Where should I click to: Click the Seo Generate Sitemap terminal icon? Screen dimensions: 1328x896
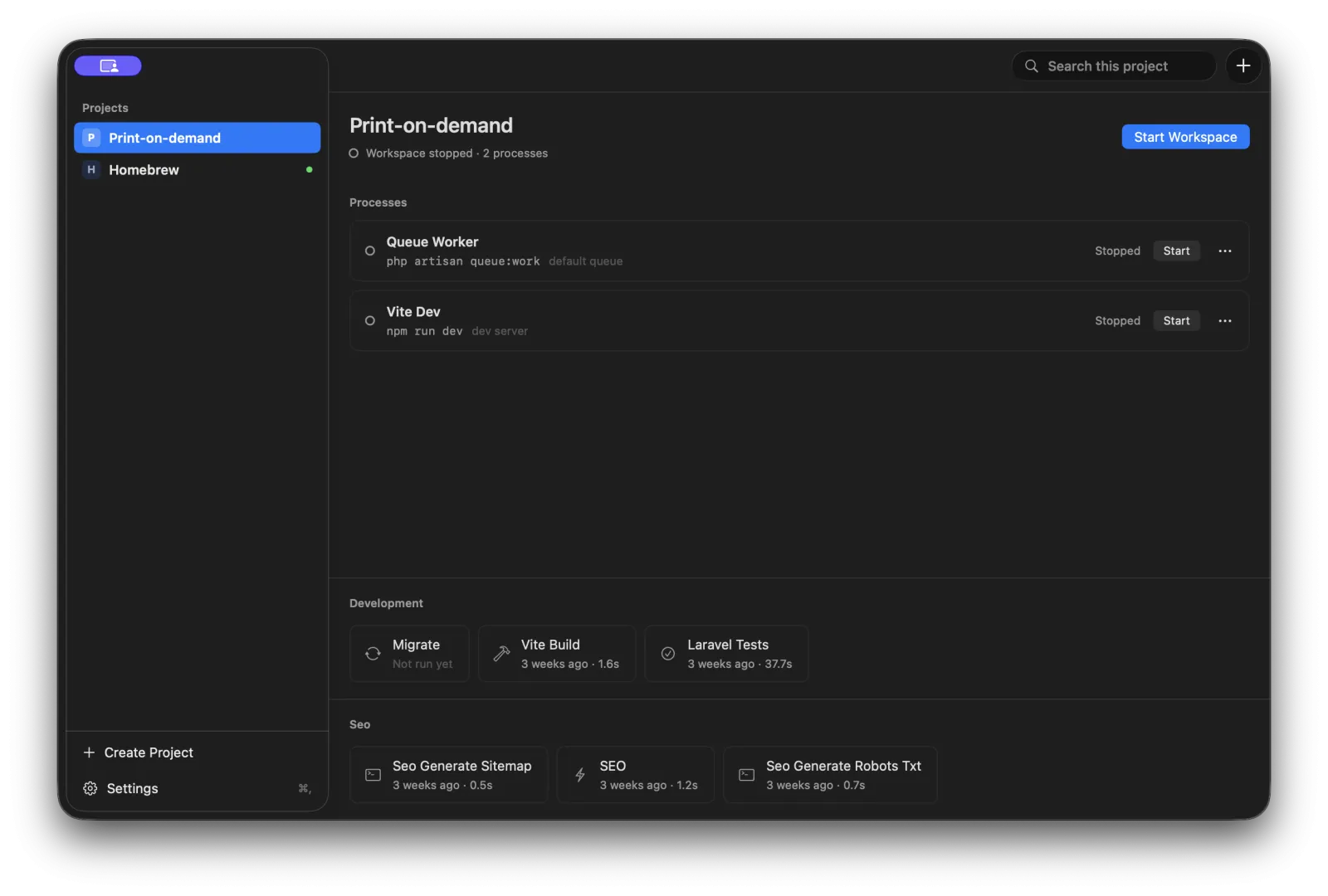click(373, 775)
